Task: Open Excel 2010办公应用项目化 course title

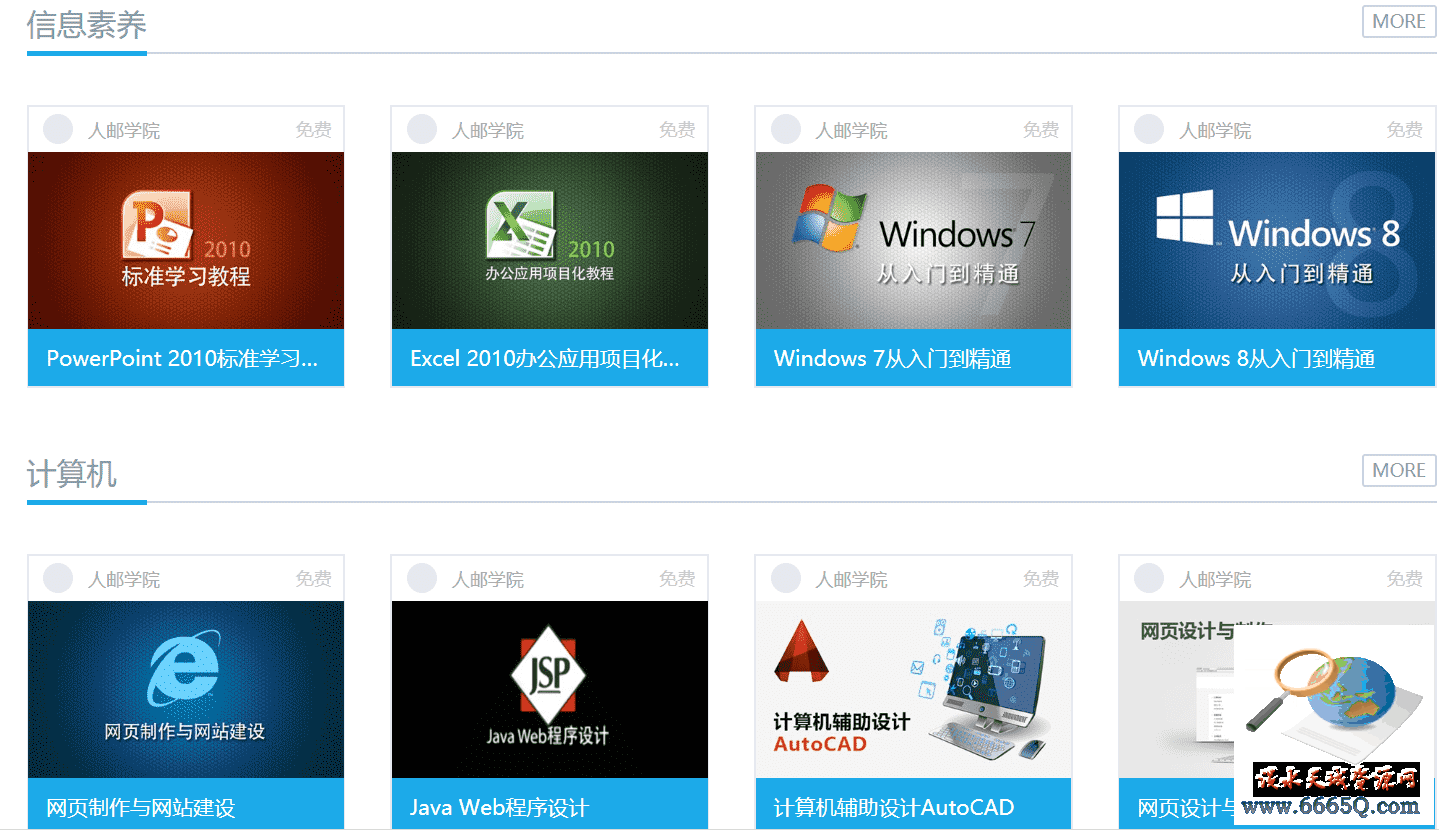Action: pyautogui.click(x=545, y=358)
